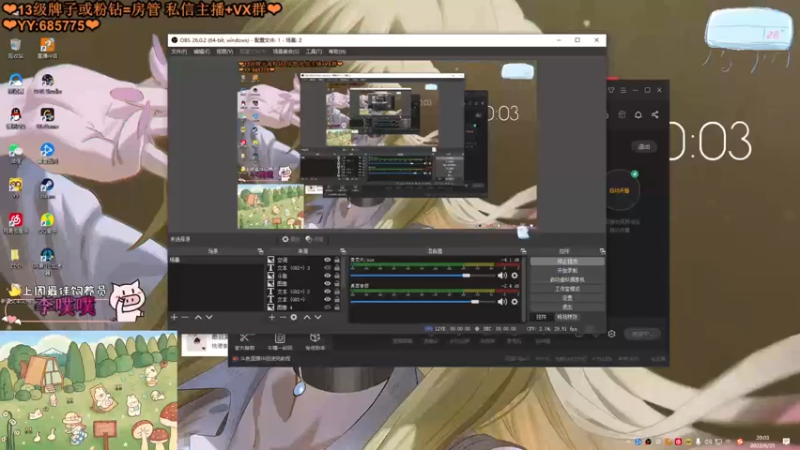Viewport: 800px width, 450px height.
Task: Open the settings gear in the background window footer
Action: point(611,334)
